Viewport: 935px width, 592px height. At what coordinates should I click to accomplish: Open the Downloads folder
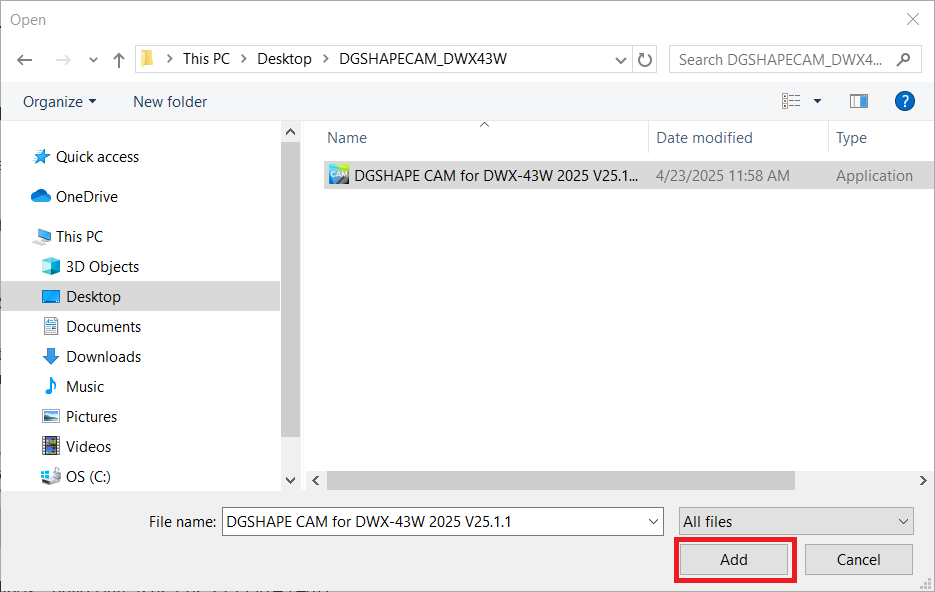point(104,357)
